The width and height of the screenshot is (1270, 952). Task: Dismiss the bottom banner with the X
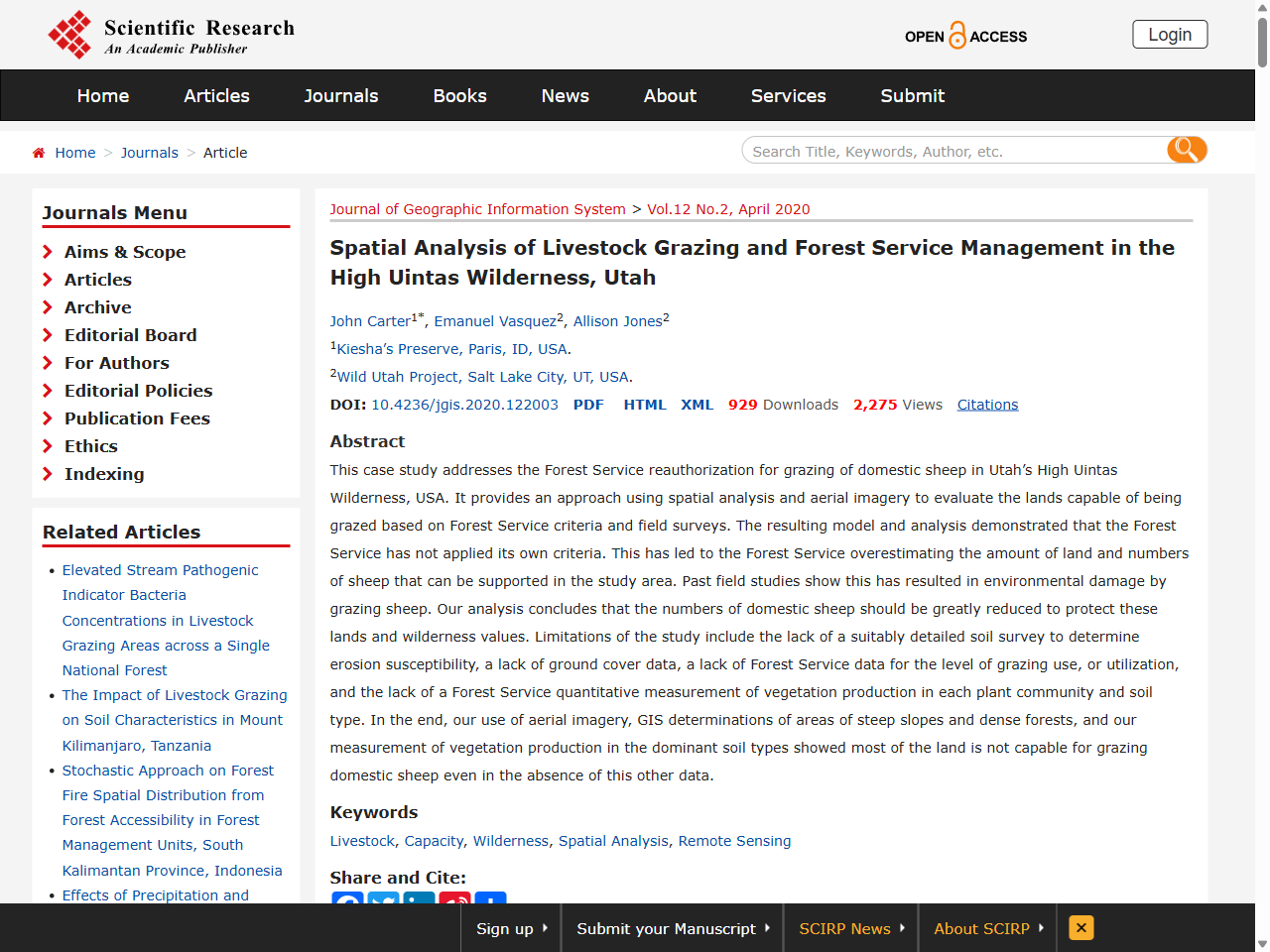coord(1080,928)
